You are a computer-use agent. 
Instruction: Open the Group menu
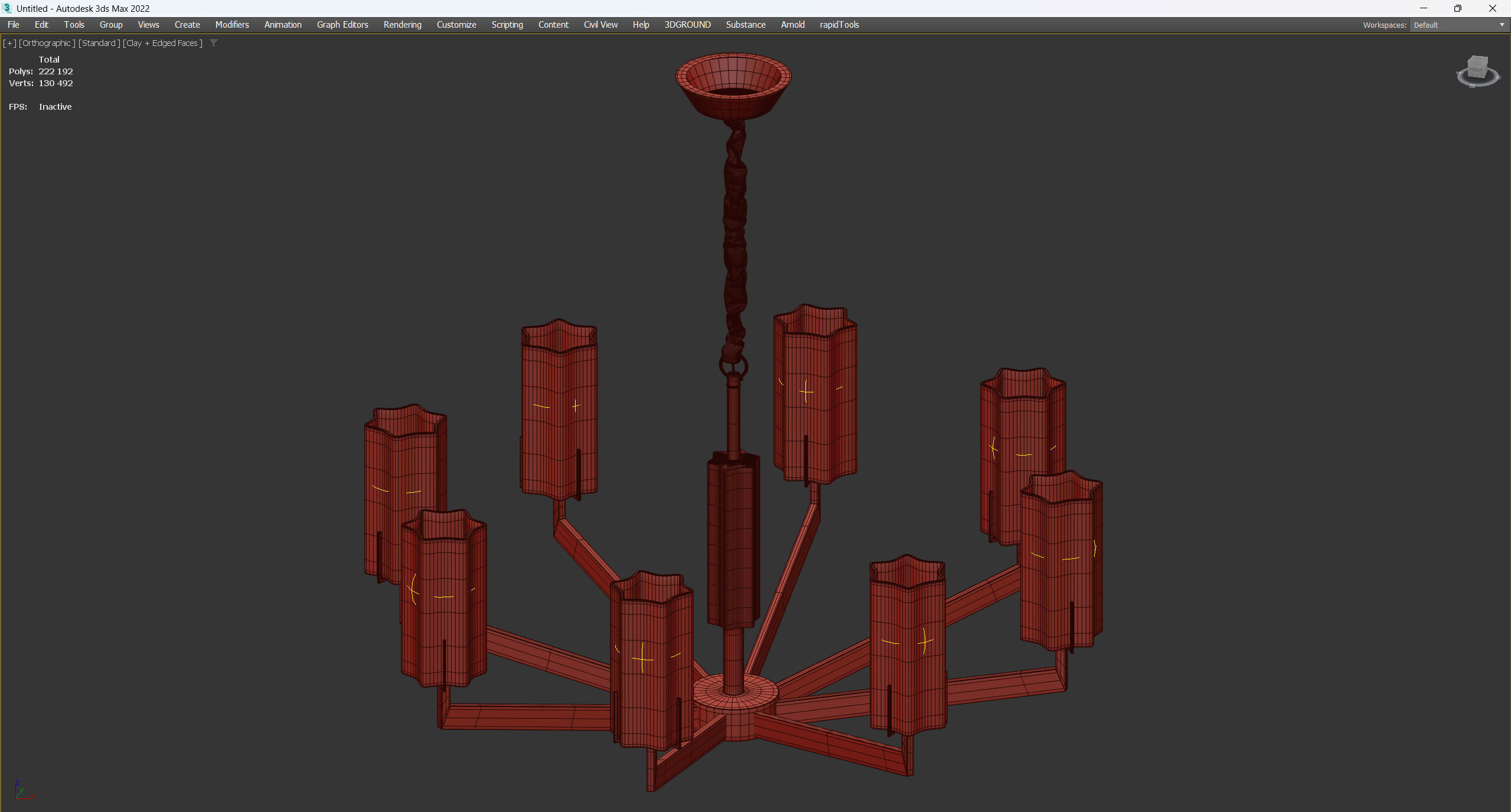click(111, 25)
